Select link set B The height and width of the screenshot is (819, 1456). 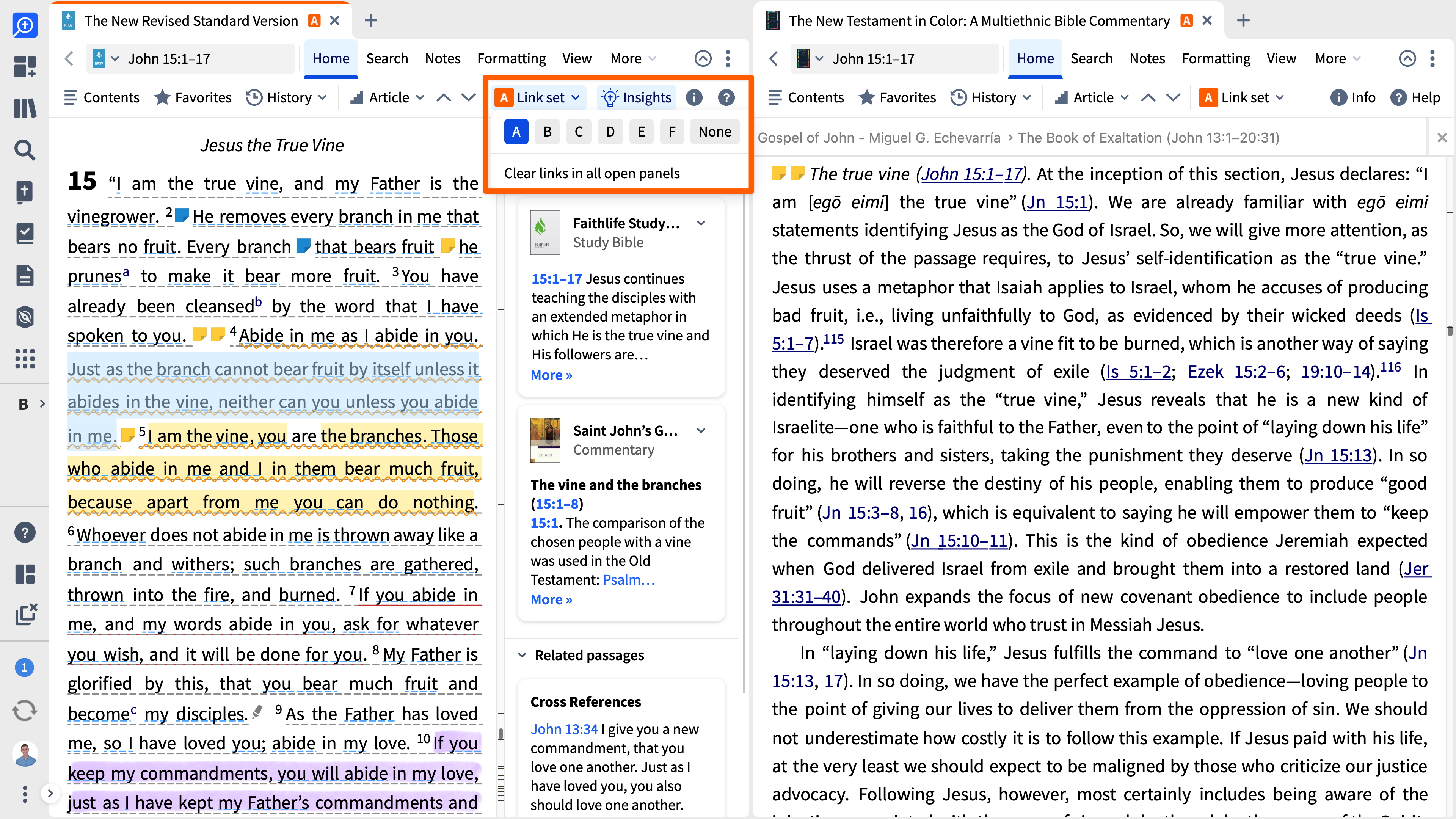(547, 132)
